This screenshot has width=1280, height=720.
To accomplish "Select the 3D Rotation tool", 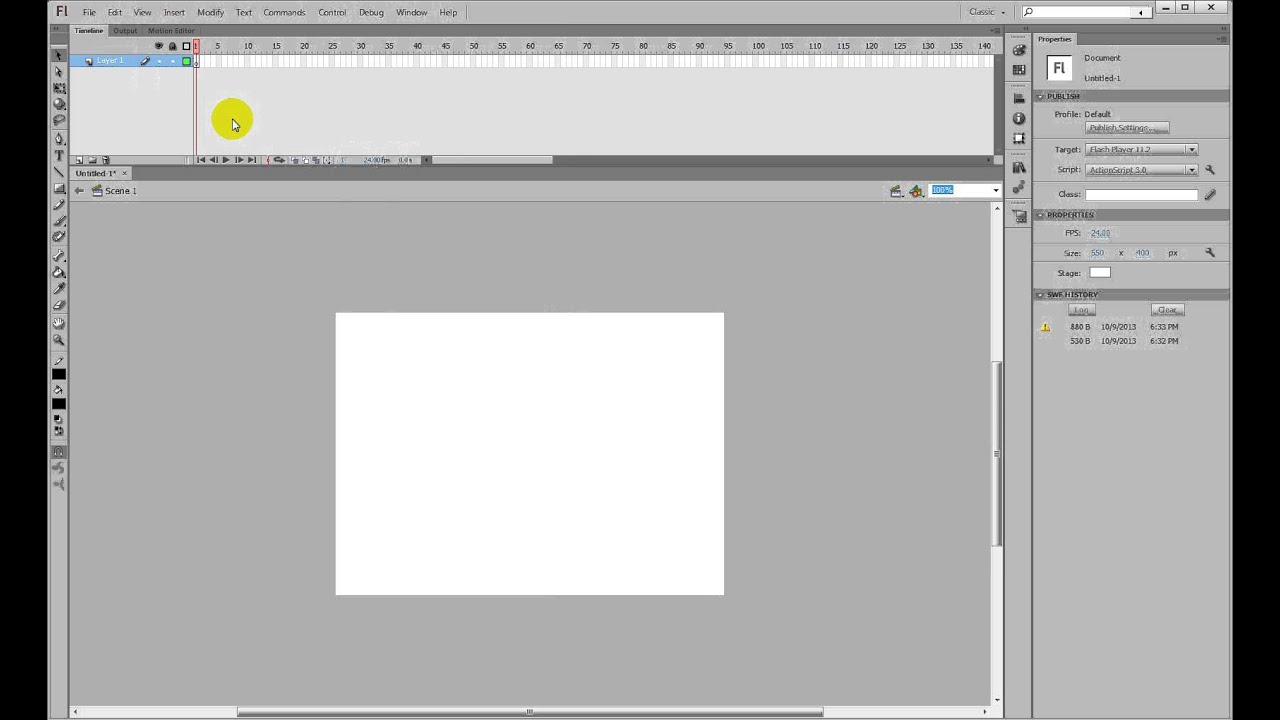I will (x=58, y=104).
